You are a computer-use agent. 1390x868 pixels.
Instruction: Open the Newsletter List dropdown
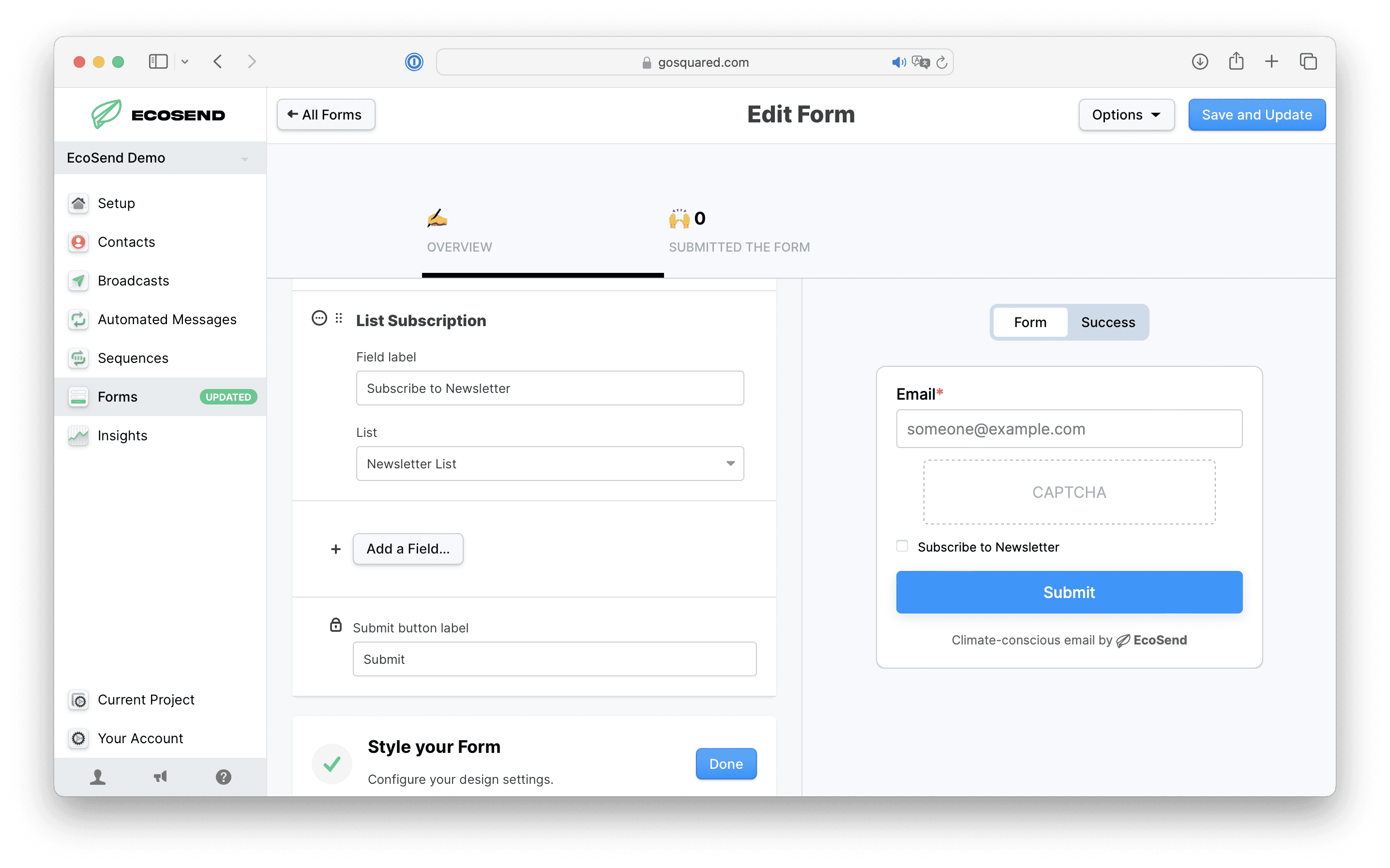(x=549, y=464)
